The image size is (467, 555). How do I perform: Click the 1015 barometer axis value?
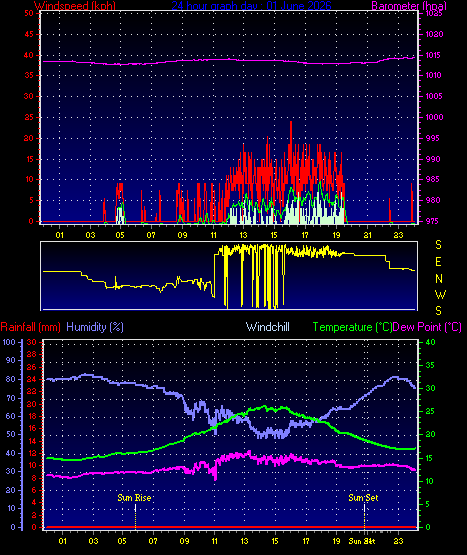pyautogui.click(x=434, y=55)
